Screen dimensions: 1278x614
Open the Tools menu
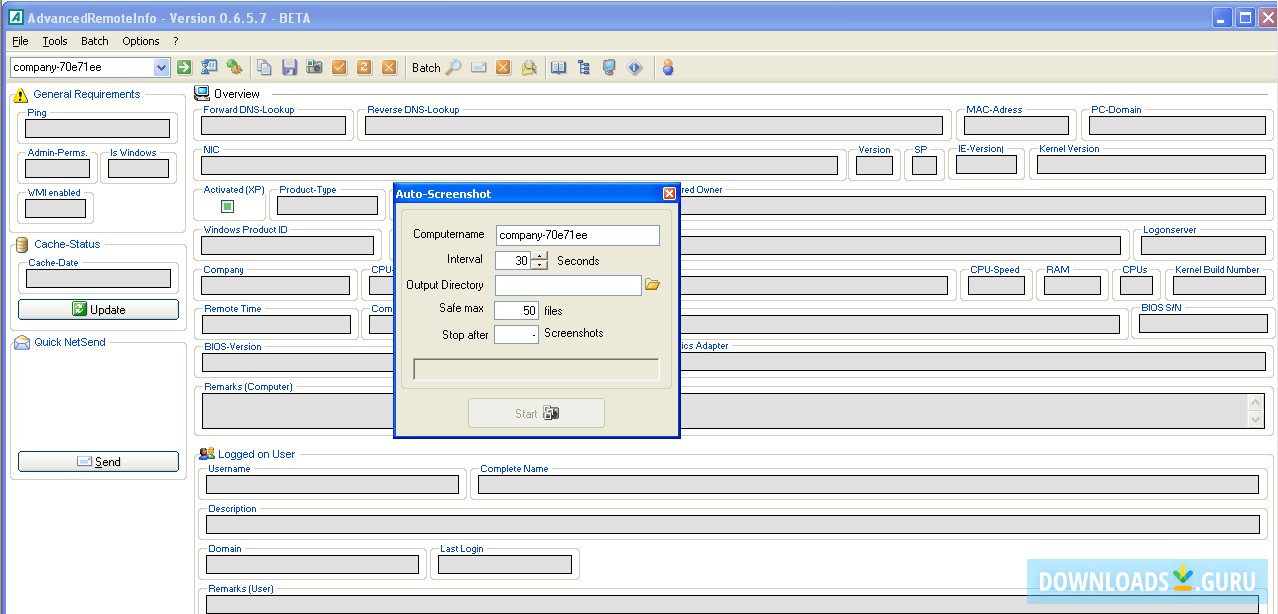click(x=54, y=41)
